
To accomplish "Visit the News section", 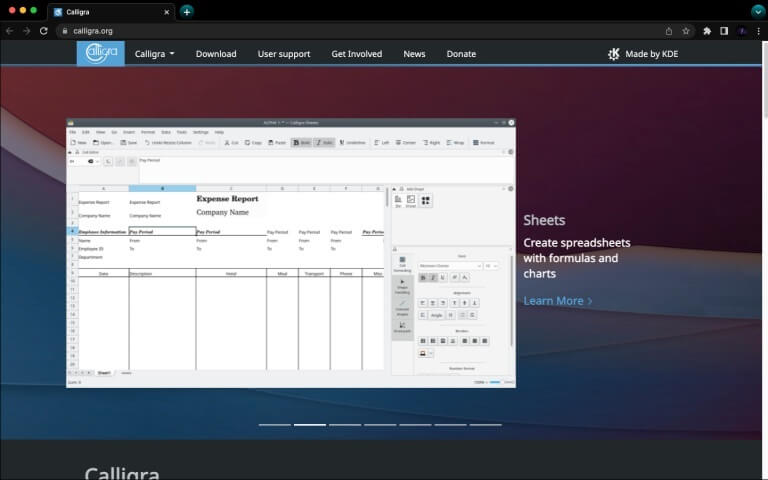I will [x=414, y=54].
